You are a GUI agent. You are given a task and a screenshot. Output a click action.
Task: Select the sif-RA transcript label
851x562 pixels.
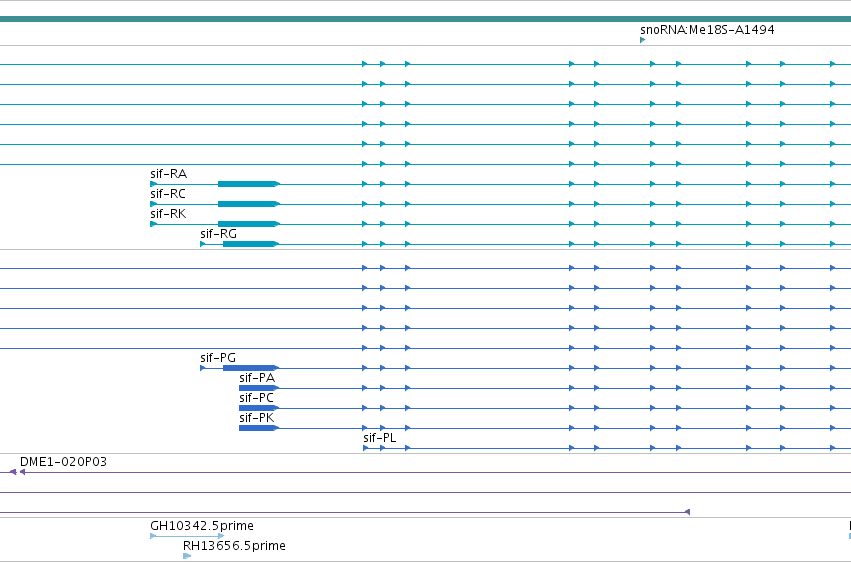pos(168,174)
